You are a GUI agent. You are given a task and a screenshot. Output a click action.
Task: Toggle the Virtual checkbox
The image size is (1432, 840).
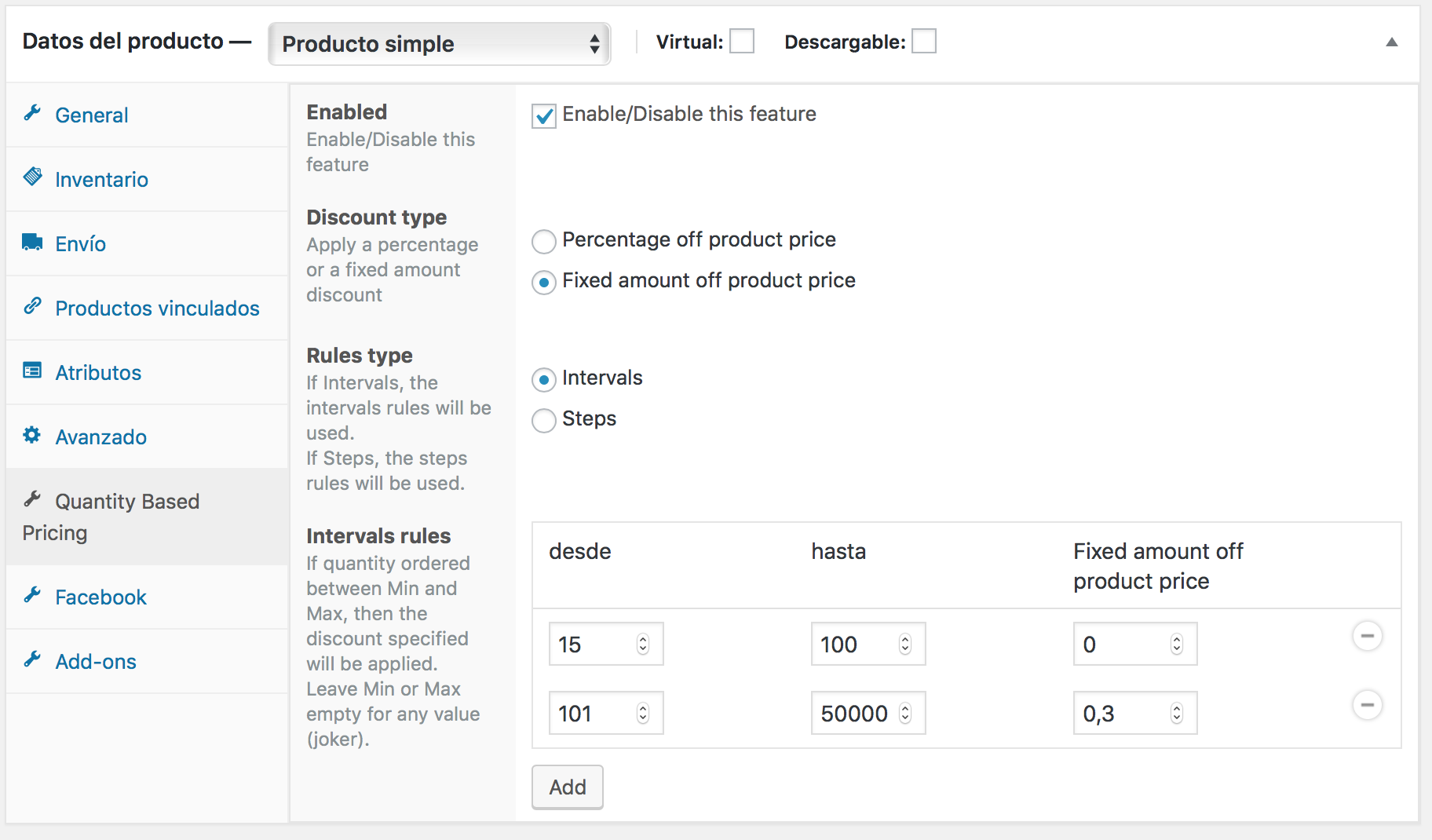(x=741, y=42)
